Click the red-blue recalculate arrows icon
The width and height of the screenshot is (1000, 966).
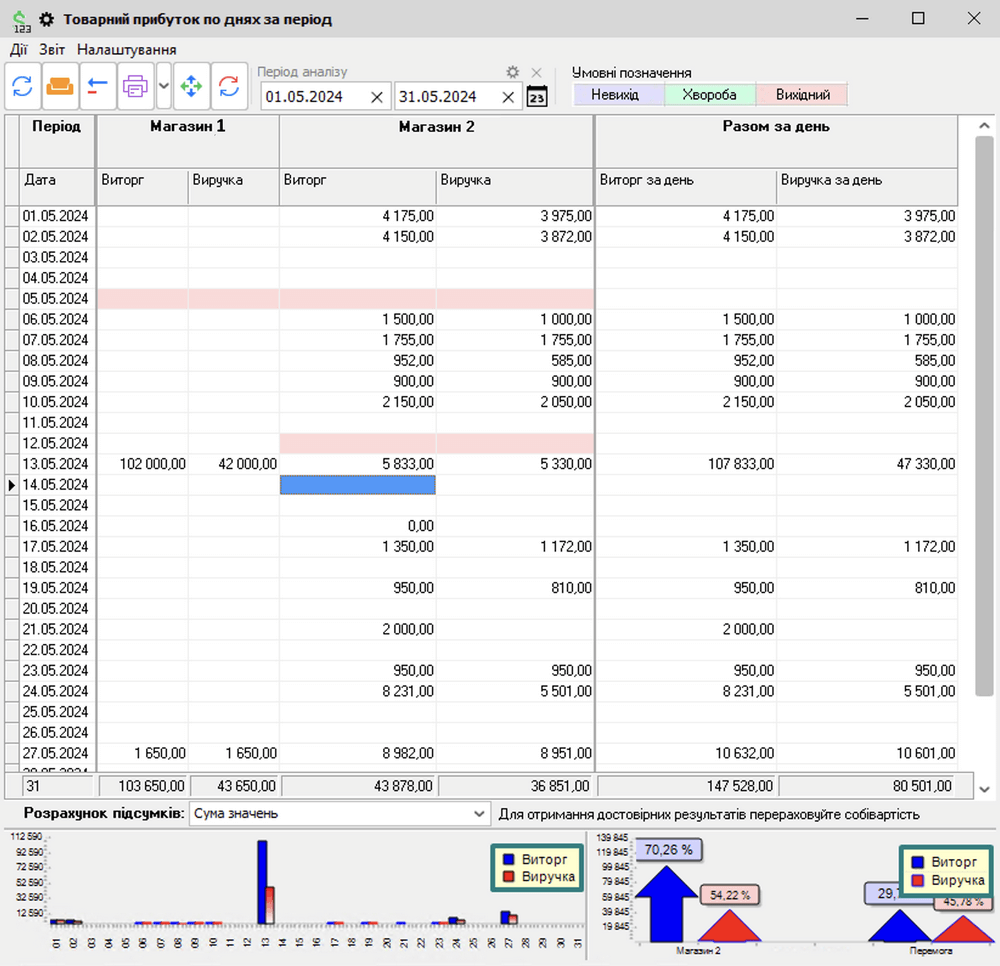(x=229, y=87)
